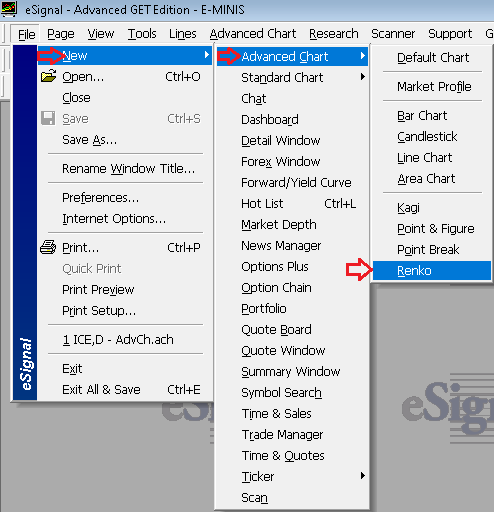
Task: Choose Area Chart
Action: coord(432,178)
